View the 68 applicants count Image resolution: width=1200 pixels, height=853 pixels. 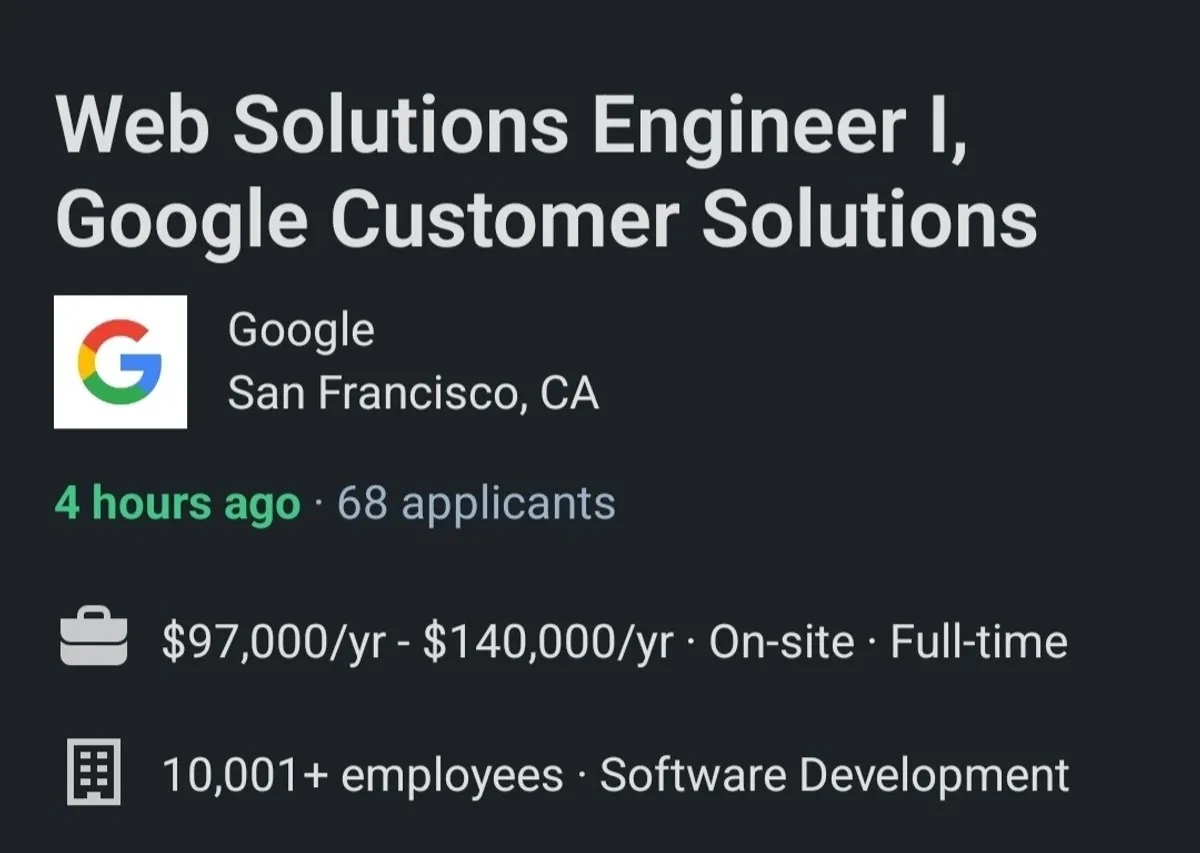(x=476, y=503)
